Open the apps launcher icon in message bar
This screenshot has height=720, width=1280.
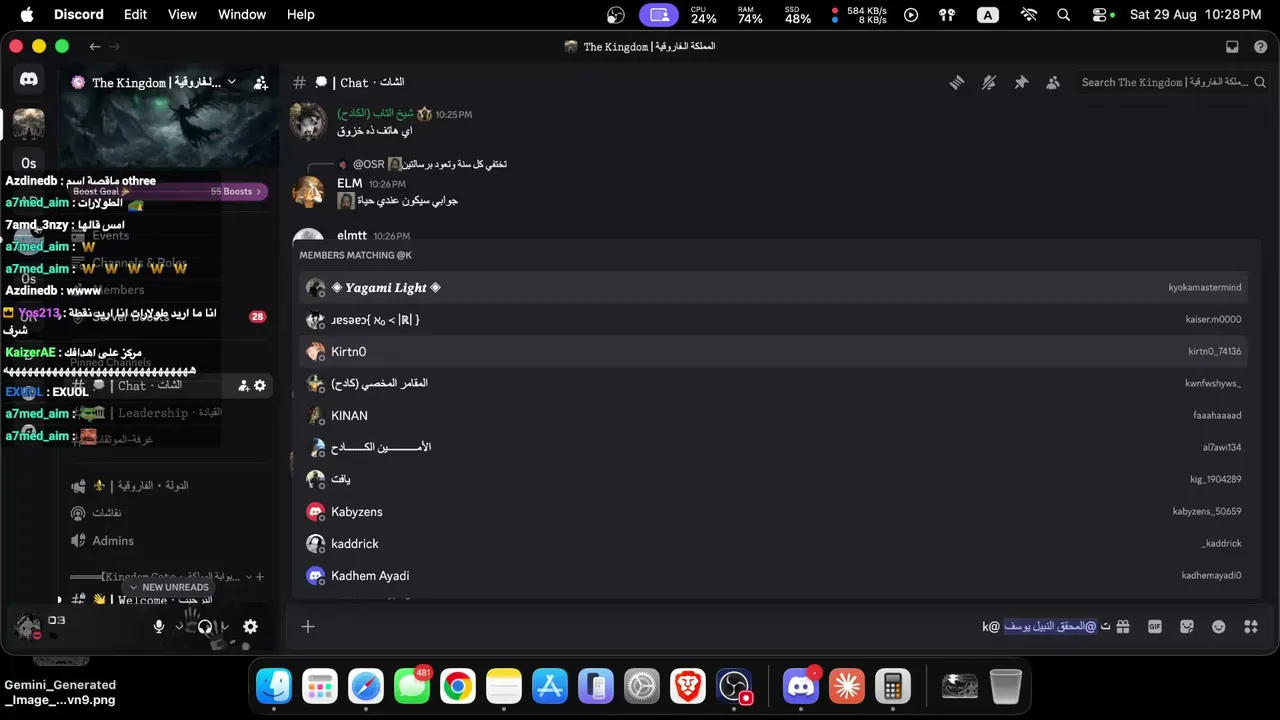click(x=1251, y=626)
